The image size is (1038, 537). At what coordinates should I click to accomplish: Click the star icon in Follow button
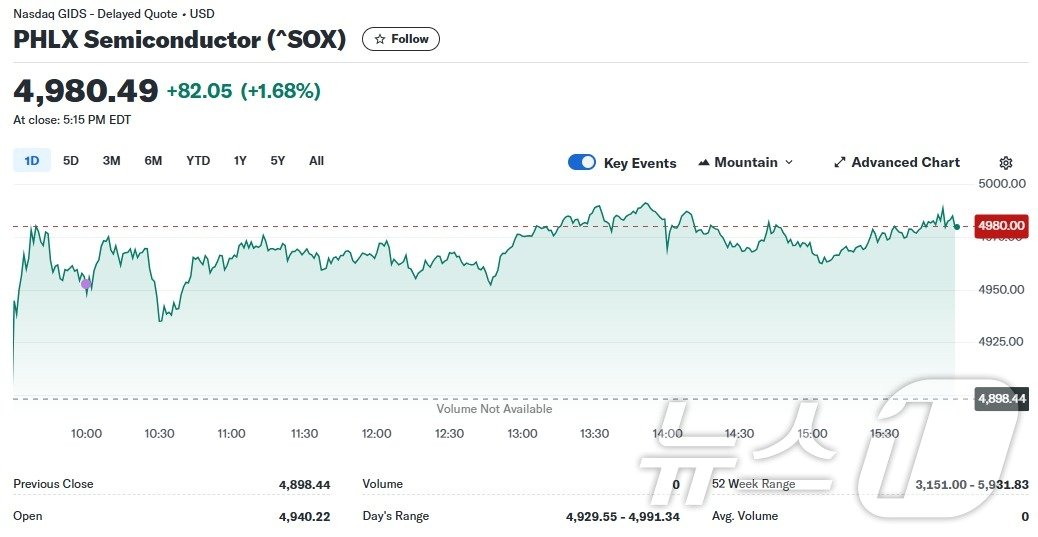380,39
